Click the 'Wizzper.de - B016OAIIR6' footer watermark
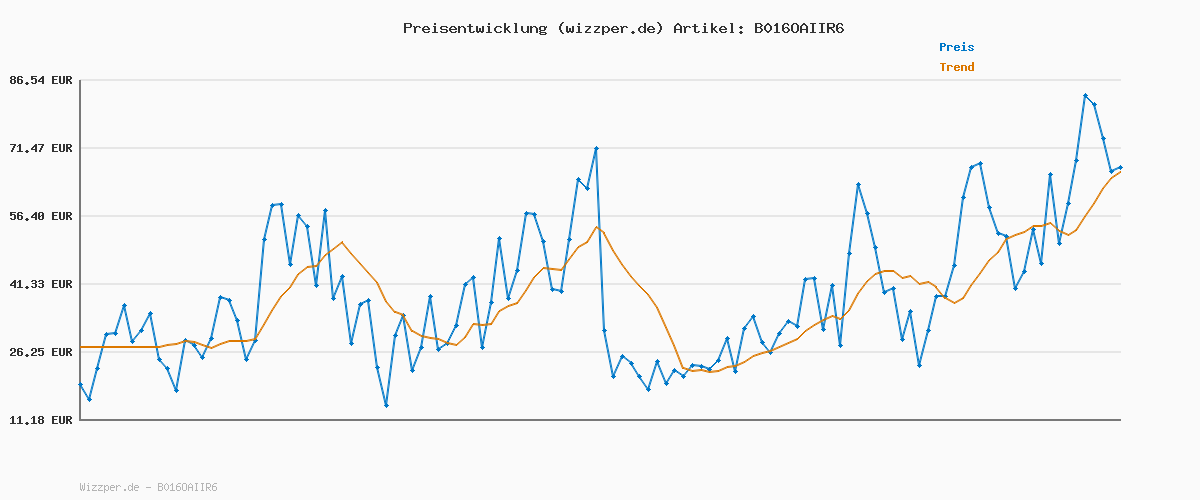1200x500 pixels. pos(148,488)
